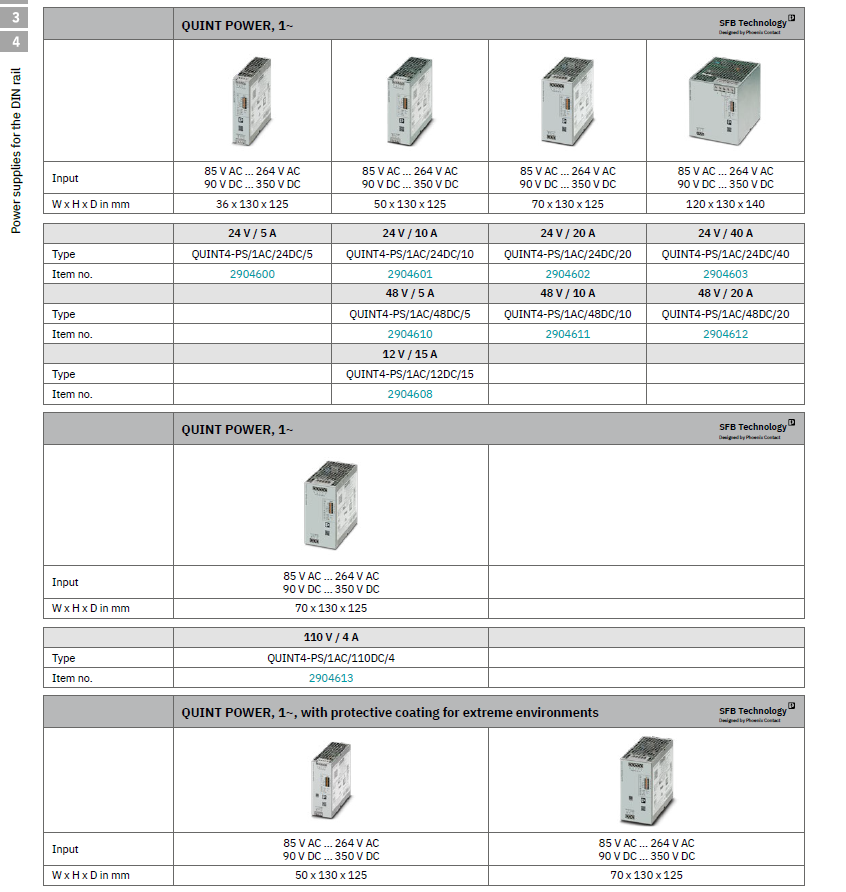The height and width of the screenshot is (892, 846).
Task: Open item number link 2904608
Action: point(410,394)
